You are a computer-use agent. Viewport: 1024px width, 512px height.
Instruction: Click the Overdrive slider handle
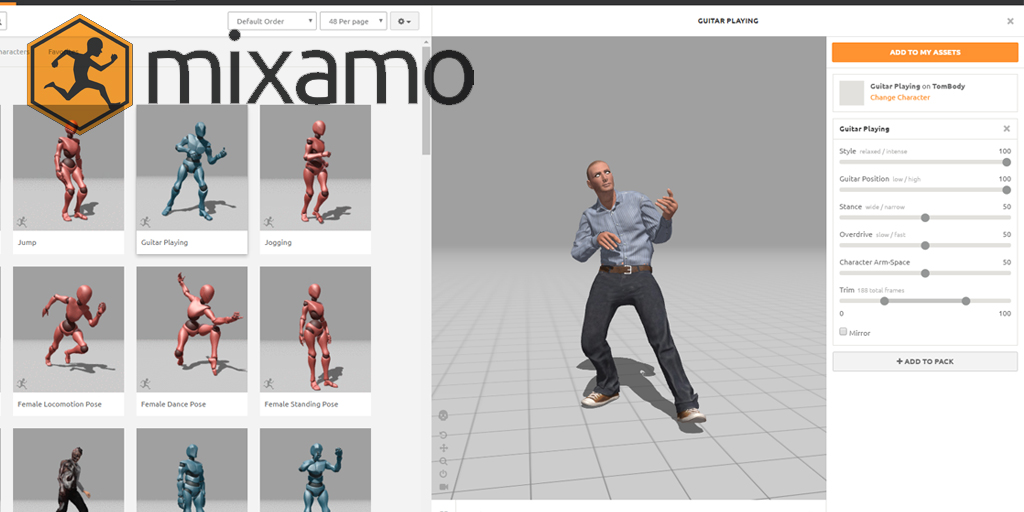coord(925,246)
